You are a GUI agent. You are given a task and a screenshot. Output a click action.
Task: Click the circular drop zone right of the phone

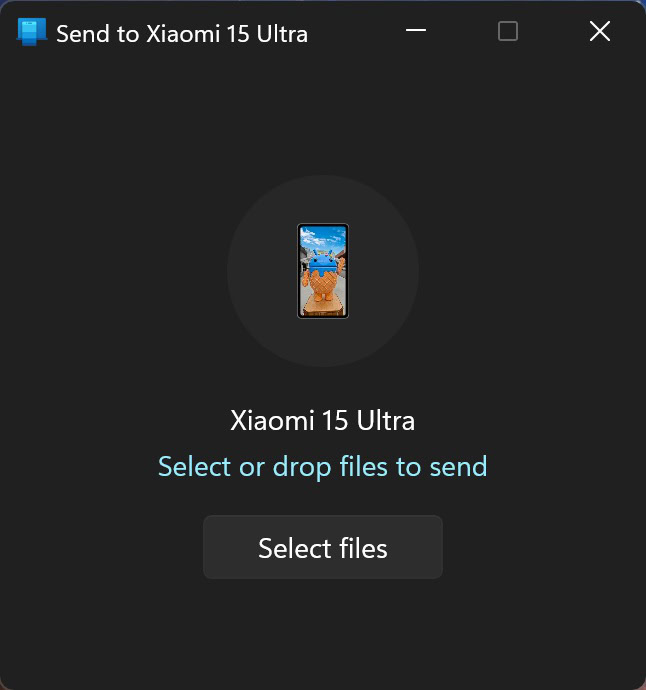(384, 271)
